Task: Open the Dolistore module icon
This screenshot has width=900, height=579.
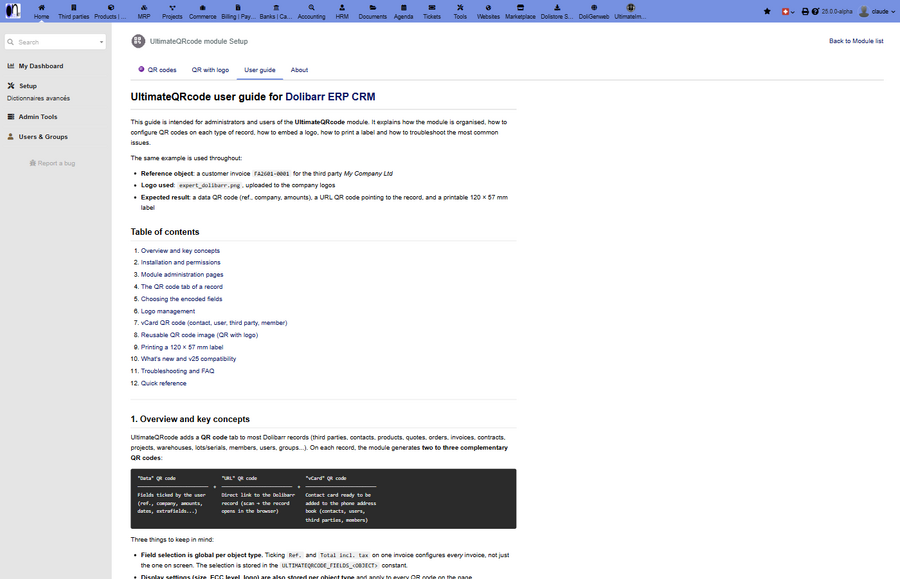Action: point(557,7)
